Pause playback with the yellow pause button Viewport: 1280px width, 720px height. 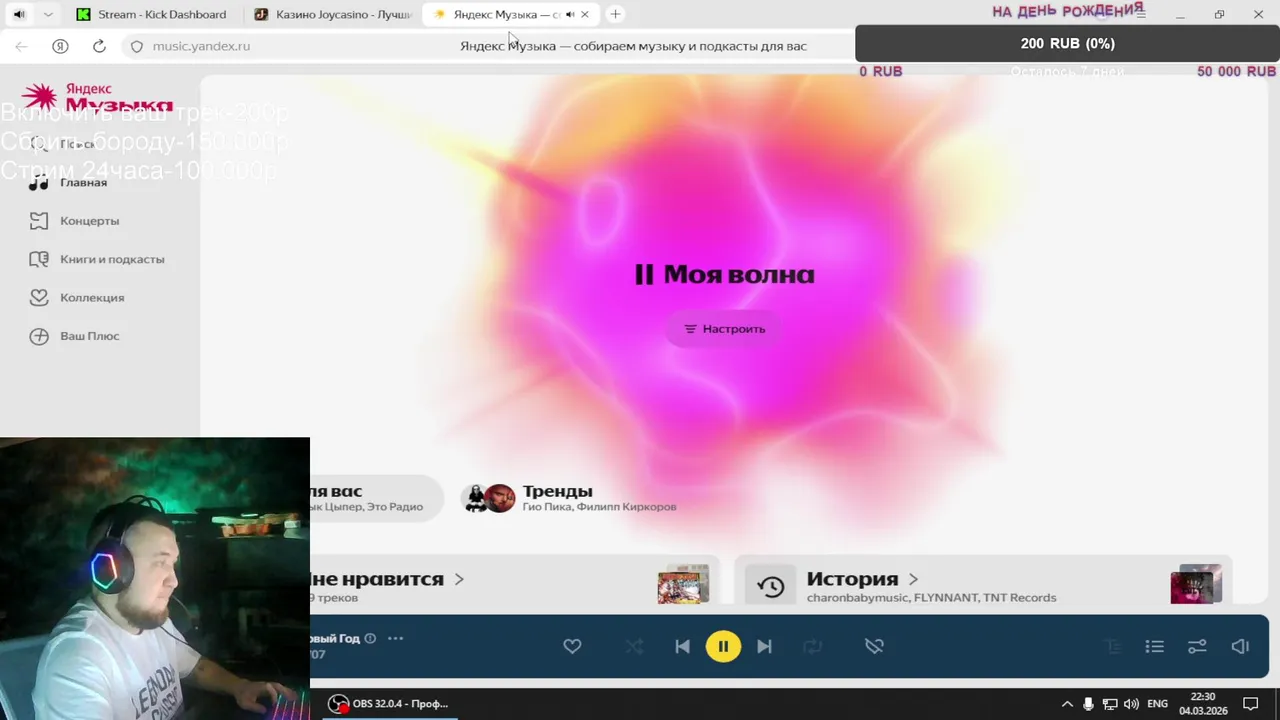(x=723, y=646)
